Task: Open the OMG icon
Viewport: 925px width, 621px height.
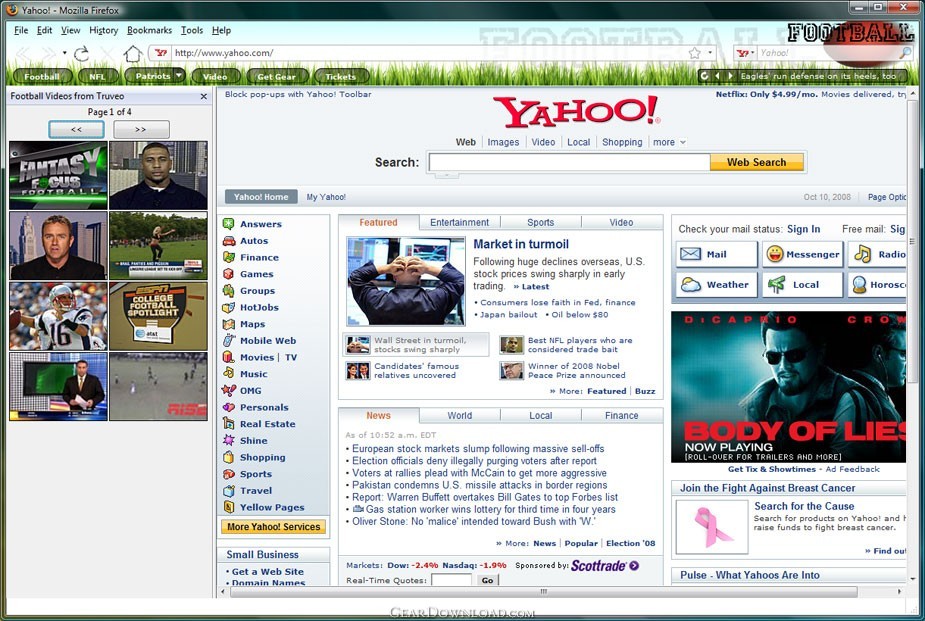Action: point(229,390)
